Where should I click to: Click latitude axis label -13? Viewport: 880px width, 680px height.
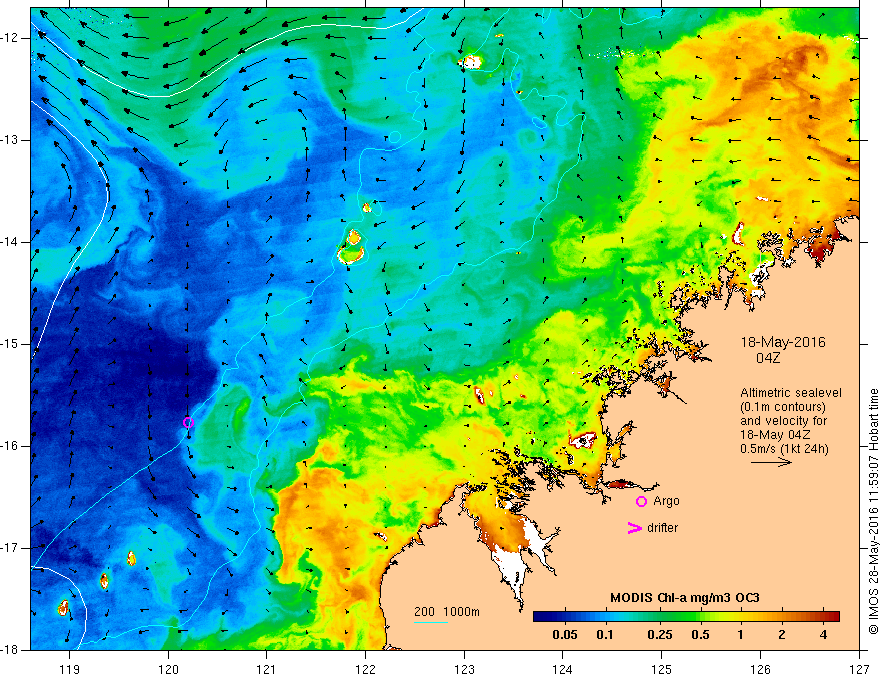pos(10,140)
